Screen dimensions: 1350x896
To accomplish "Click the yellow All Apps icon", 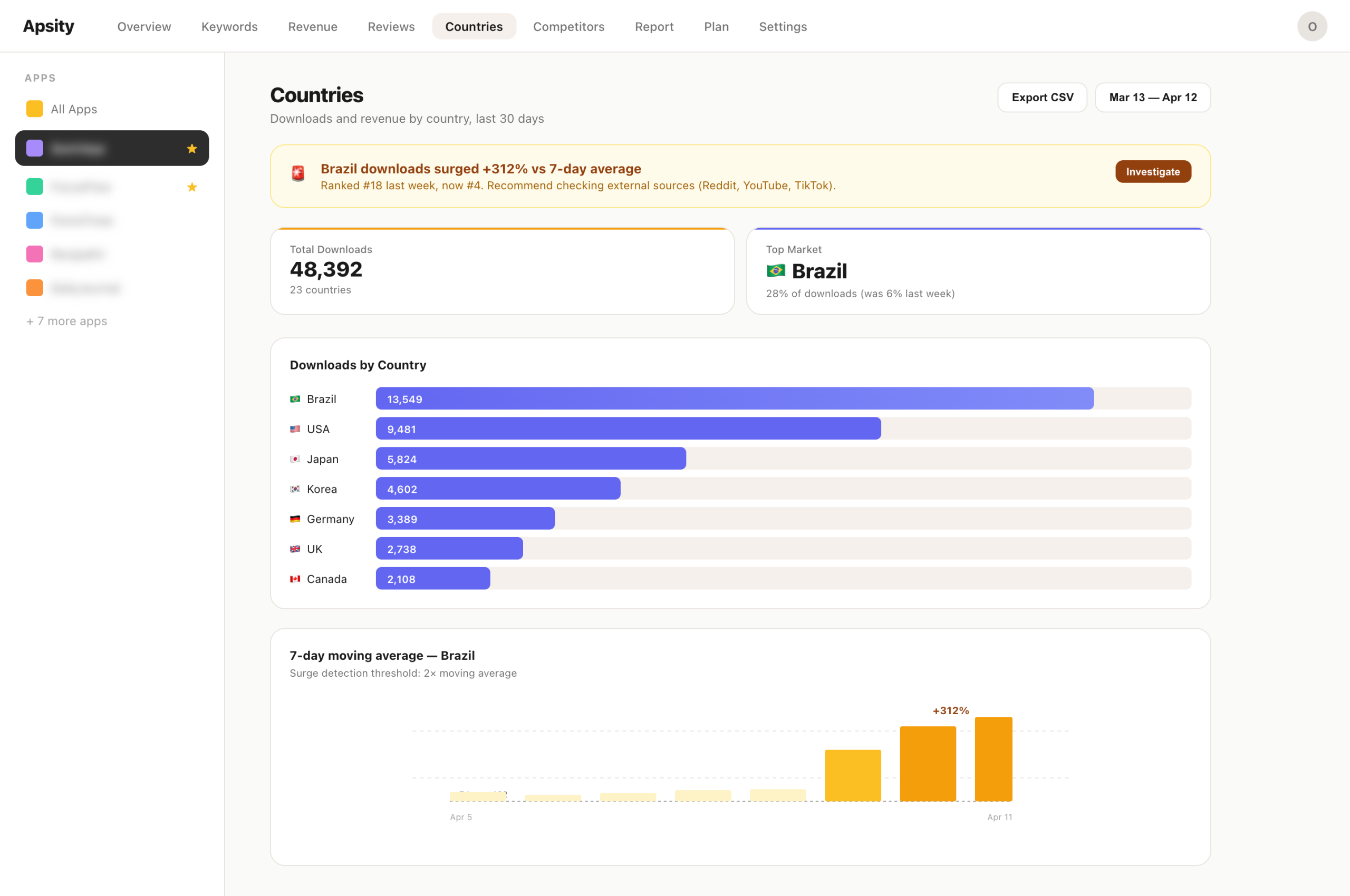I will (34, 109).
